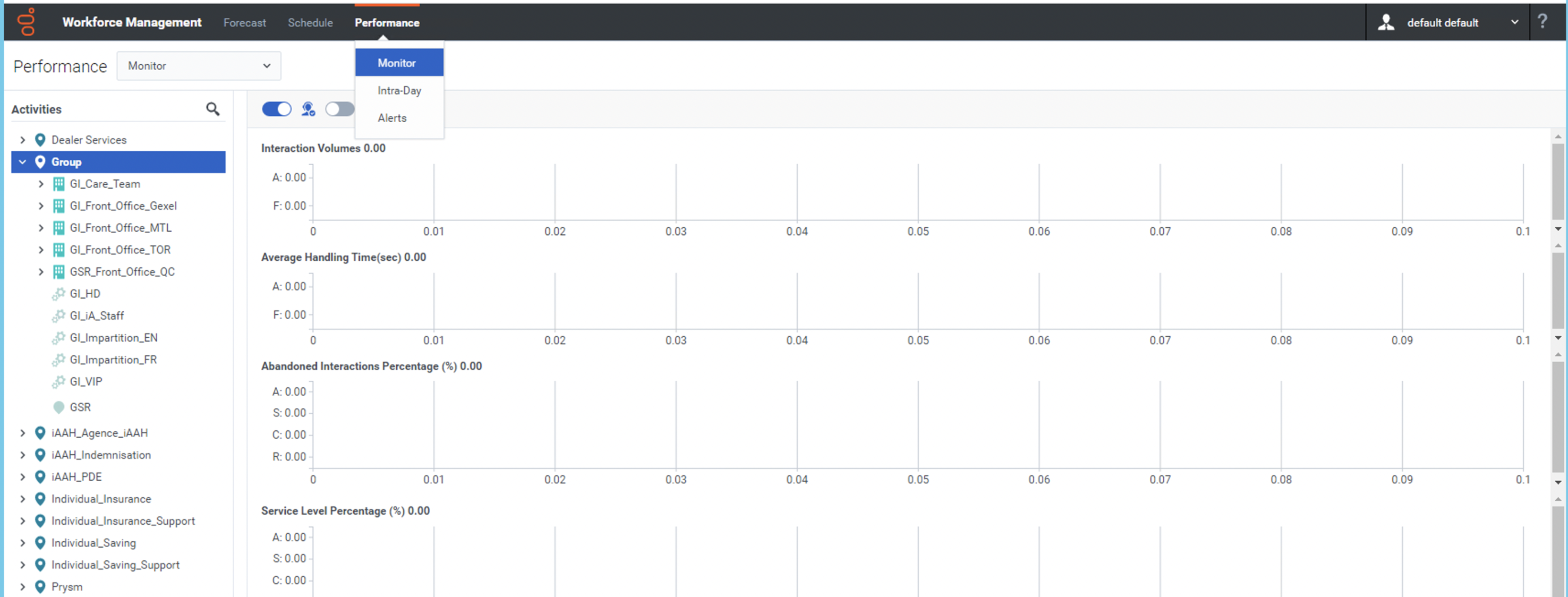Select iAAH_PDE activity label
This screenshot has height=597, width=1568.
(x=76, y=476)
